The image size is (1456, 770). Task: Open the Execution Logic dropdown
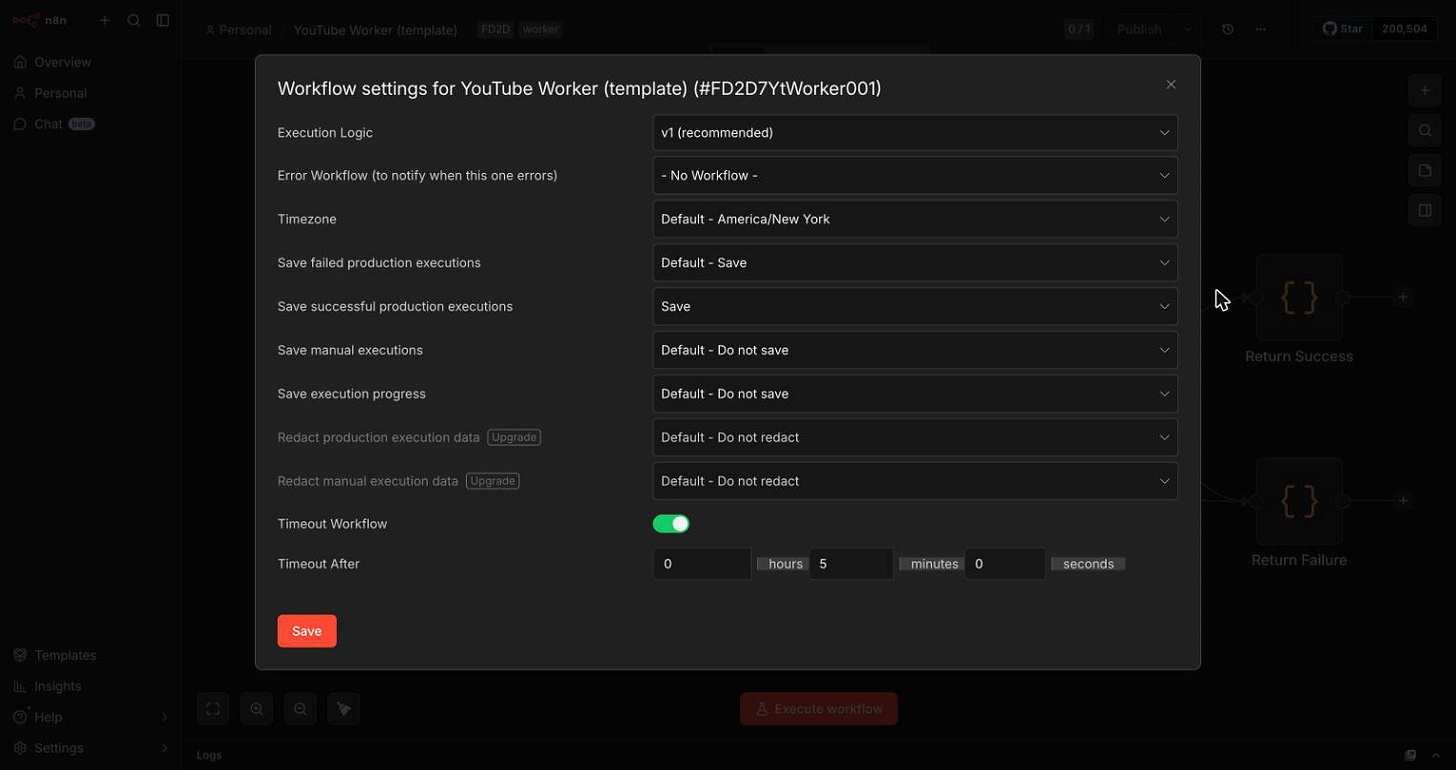(915, 133)
